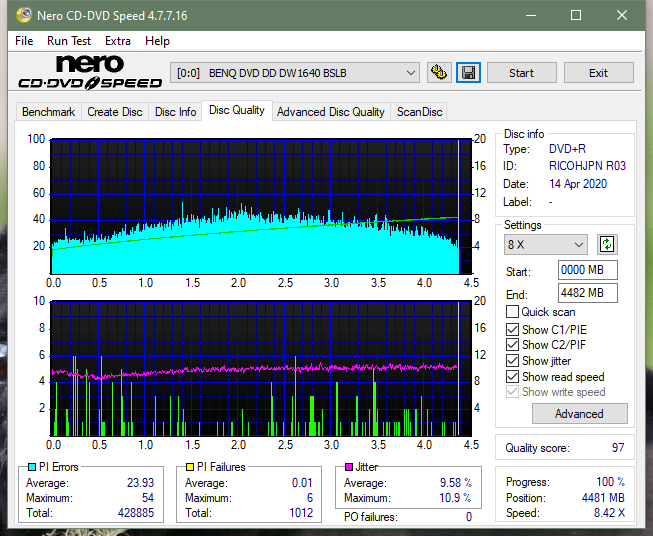Click the Nero application title bar icon
The height and width of the screenshot is (536, 653).
coord(24,15)
